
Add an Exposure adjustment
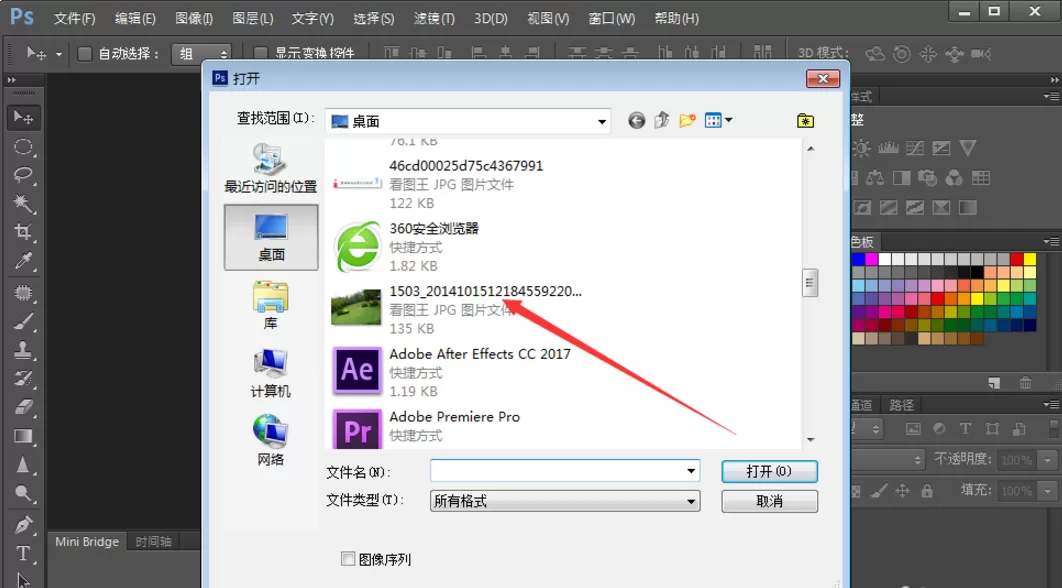(x=941, y=148)
